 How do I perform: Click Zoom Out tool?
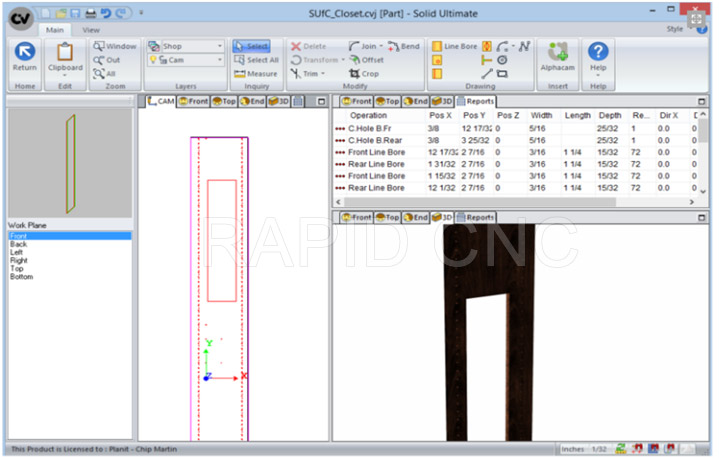point(107,60)
